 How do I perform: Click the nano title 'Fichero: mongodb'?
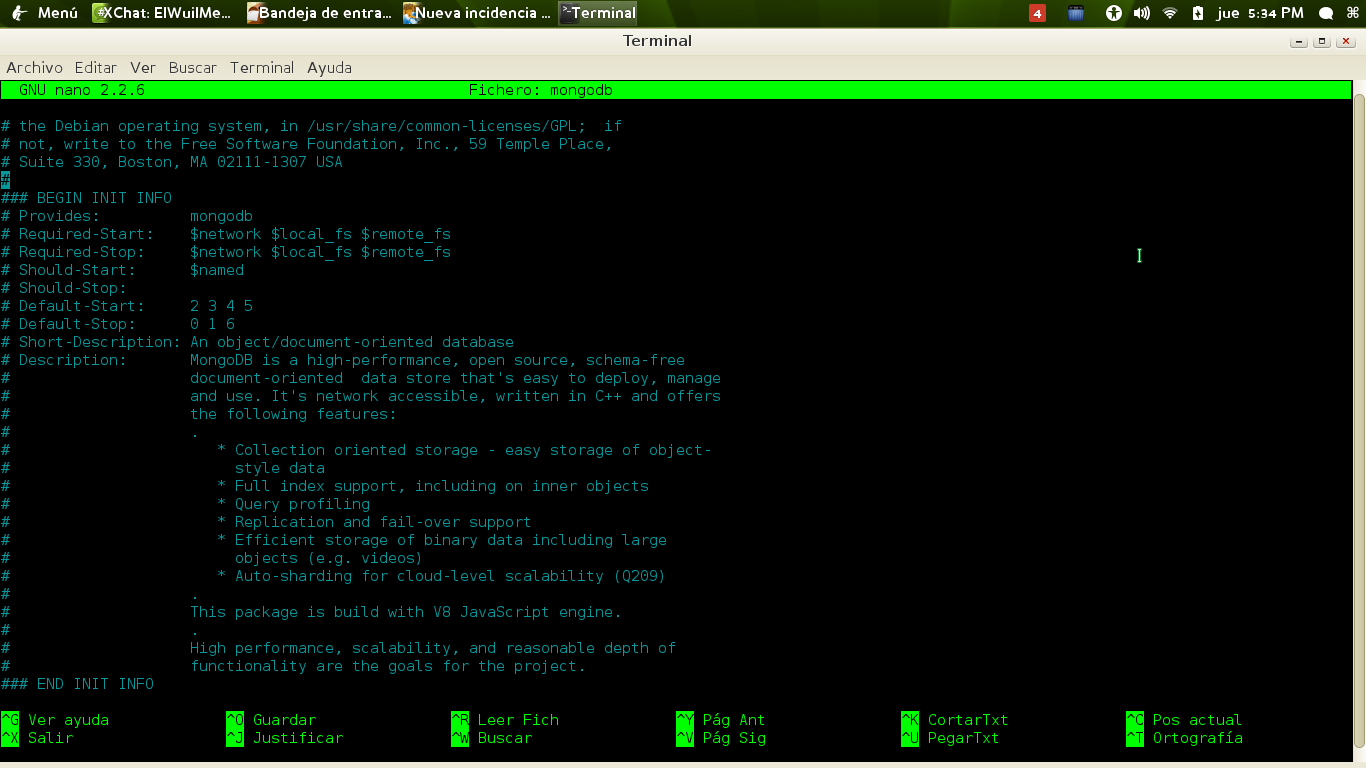(540, 90)
